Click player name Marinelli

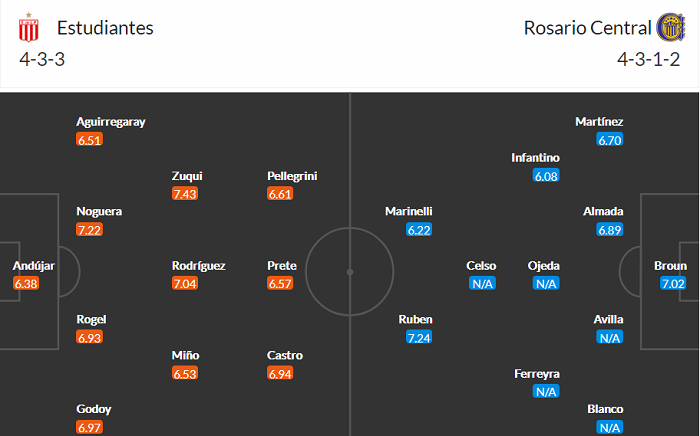(409, 212)
